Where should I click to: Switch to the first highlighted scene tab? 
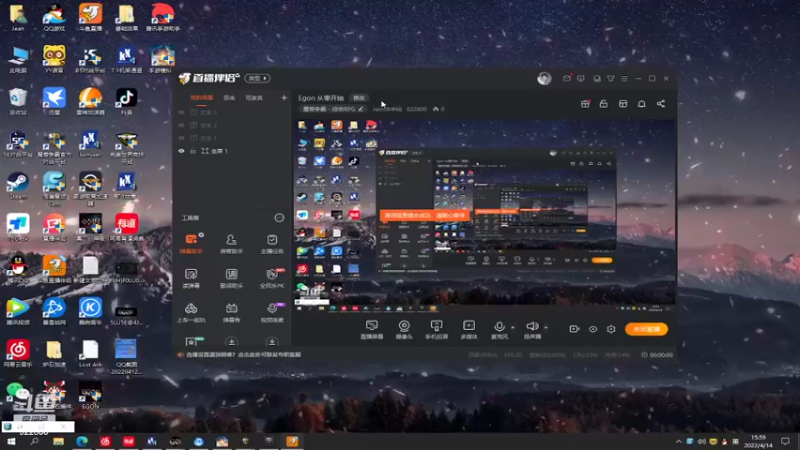point(202,97)
